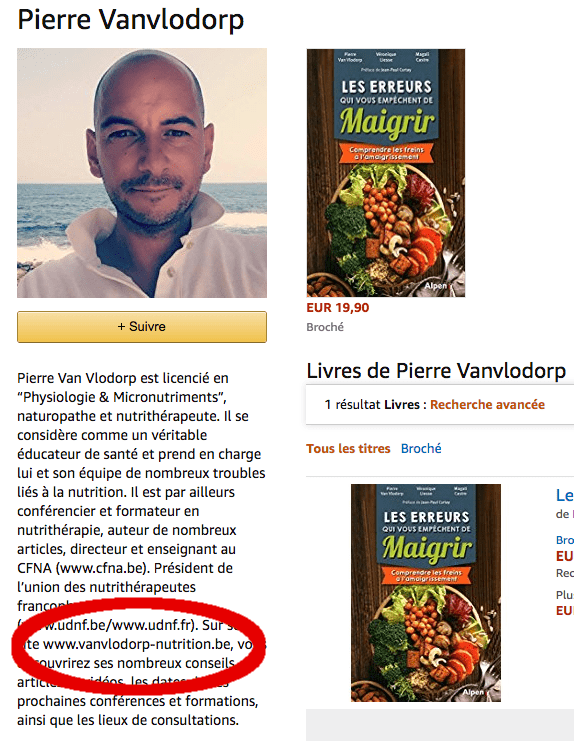Click the Recherche avancée link

click(x=487, y=405)
